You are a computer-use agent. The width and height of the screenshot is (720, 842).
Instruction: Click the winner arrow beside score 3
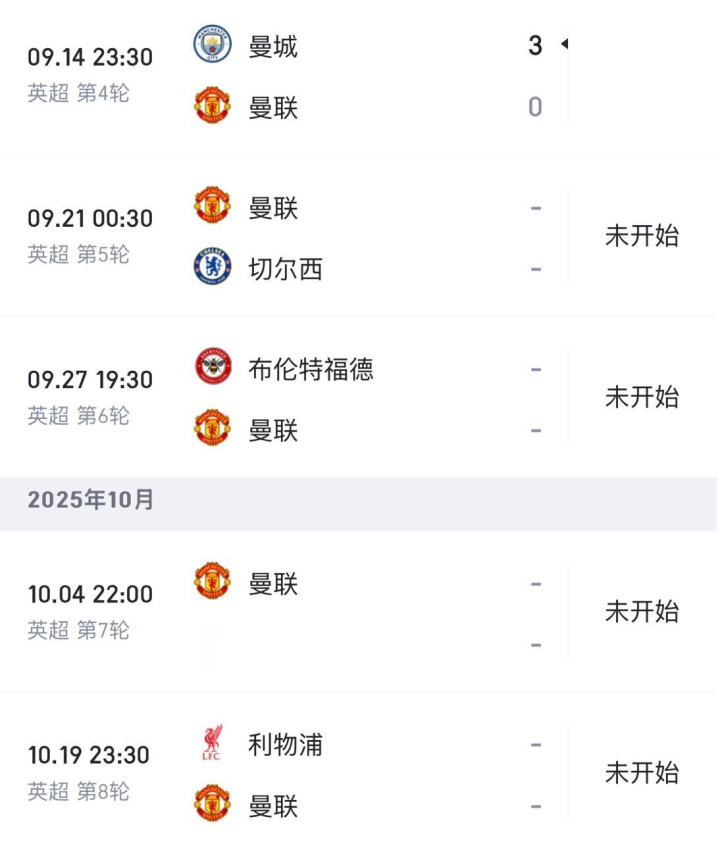(x=564, y=45)
